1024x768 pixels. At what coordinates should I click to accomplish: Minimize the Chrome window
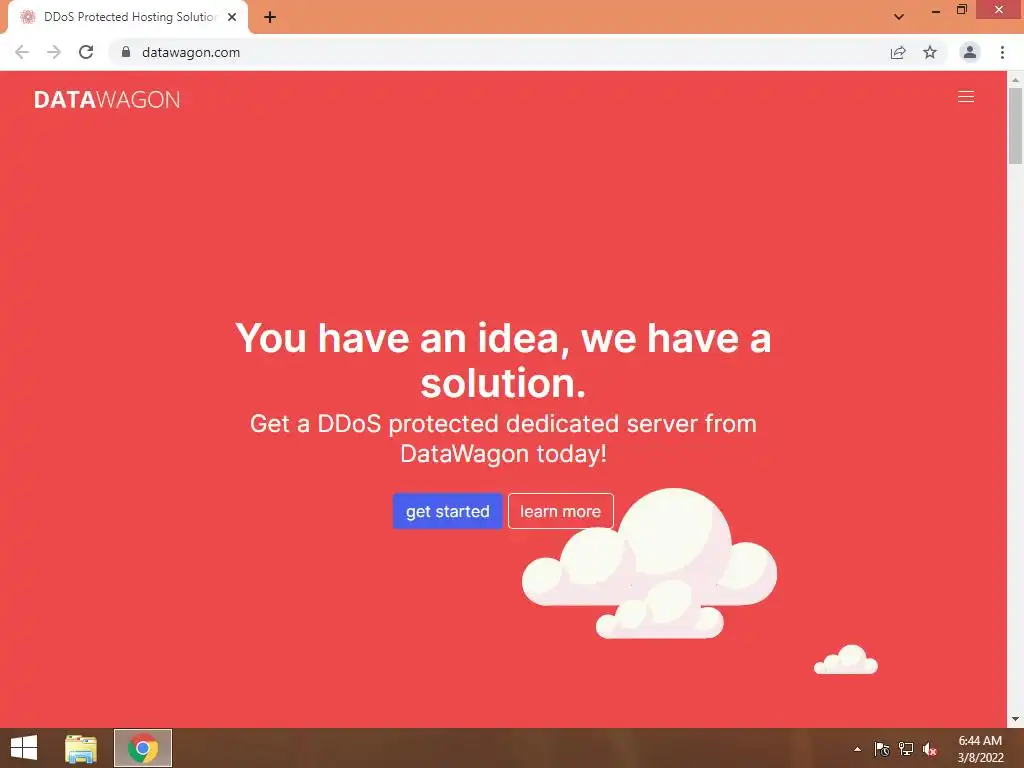point(935,11)
